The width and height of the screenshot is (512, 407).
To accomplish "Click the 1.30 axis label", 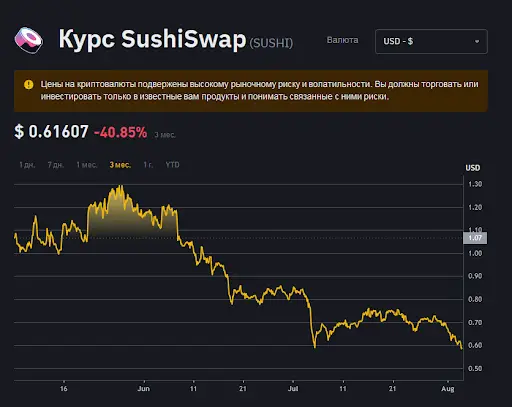I will [x=475, y=184].
